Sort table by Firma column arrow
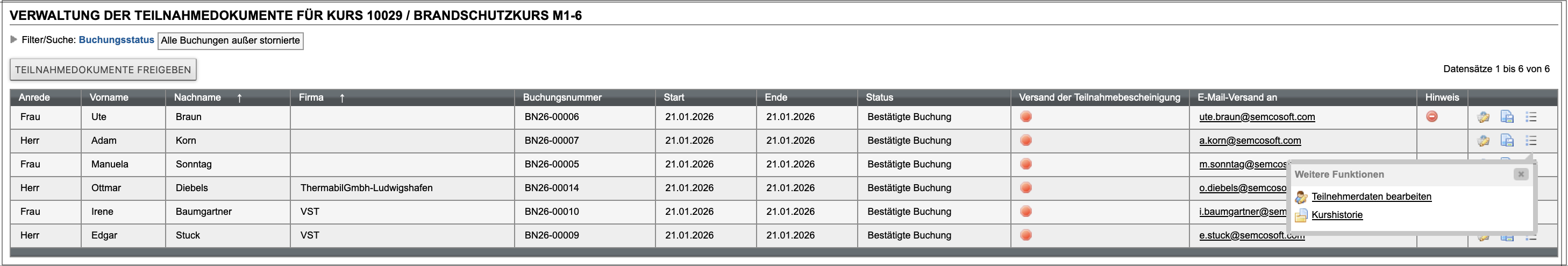This screenshot has height=266, width=1568. 342,97
